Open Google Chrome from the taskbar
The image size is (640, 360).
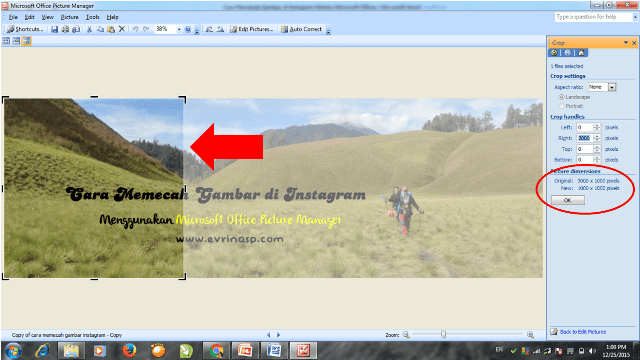pos(216,351)
